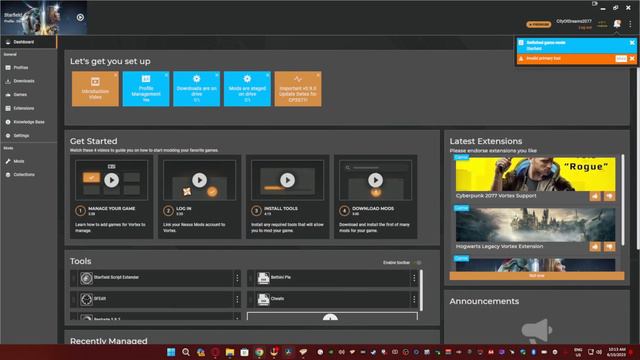Open the Bethini Pie options menu

tap(414, 278)
